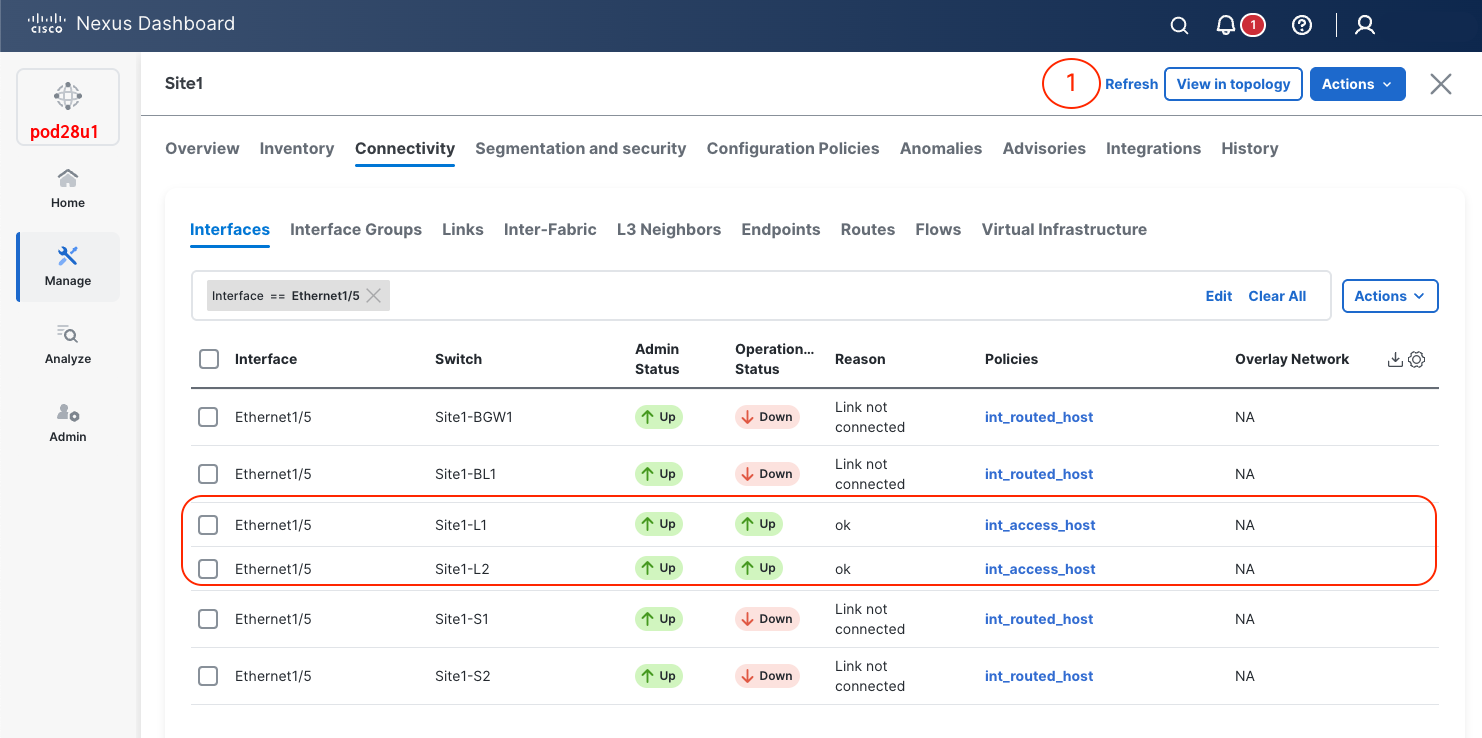Image resolution: width=1482 pixels, height=738 pixels.
Task: Open Admin in the left sidebar
Action: (68, 422)
